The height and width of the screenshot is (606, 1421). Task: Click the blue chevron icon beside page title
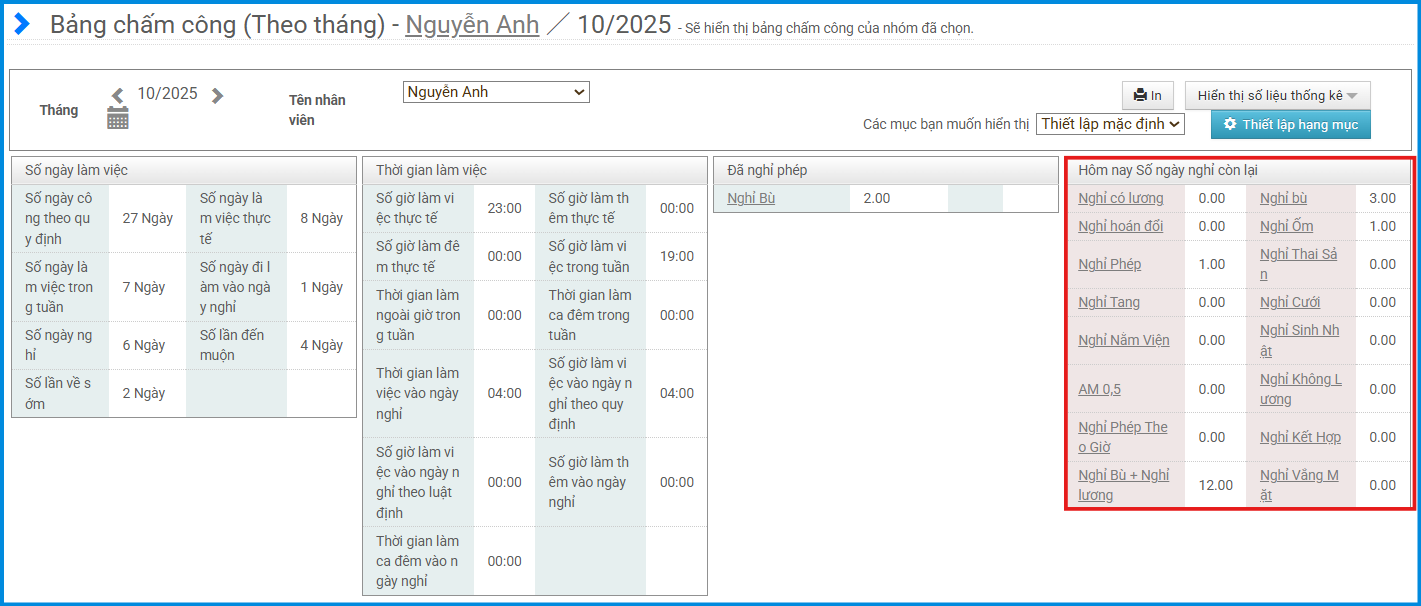[x=22, y=24]
